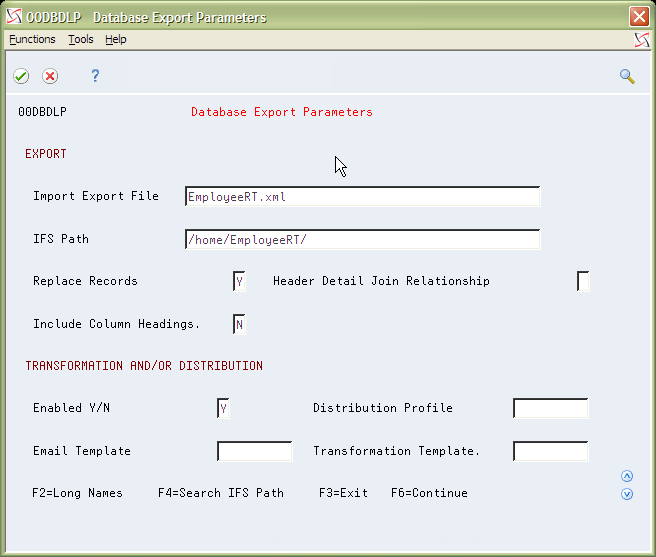Click the magnifying glass search icon
This screenshot has width=656, height=557.
coord(627,76)
